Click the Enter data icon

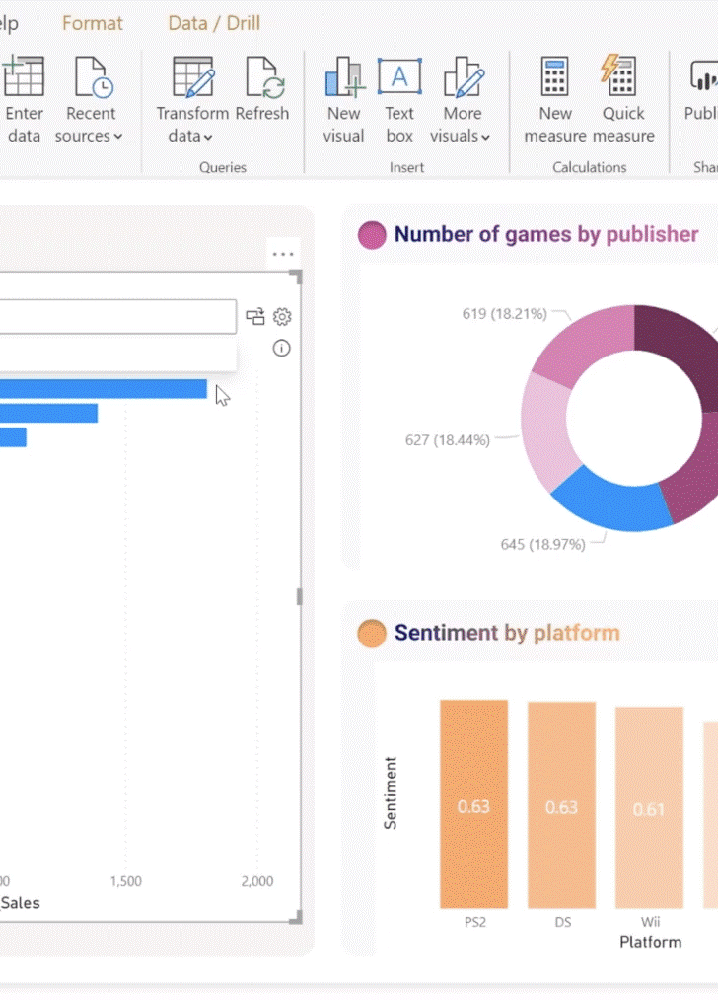(23, 77)
